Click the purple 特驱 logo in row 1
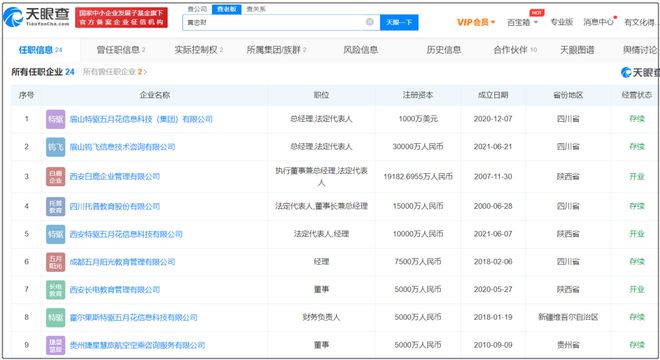The height and width of the screenshot is (360, 660). click(56, 119)
